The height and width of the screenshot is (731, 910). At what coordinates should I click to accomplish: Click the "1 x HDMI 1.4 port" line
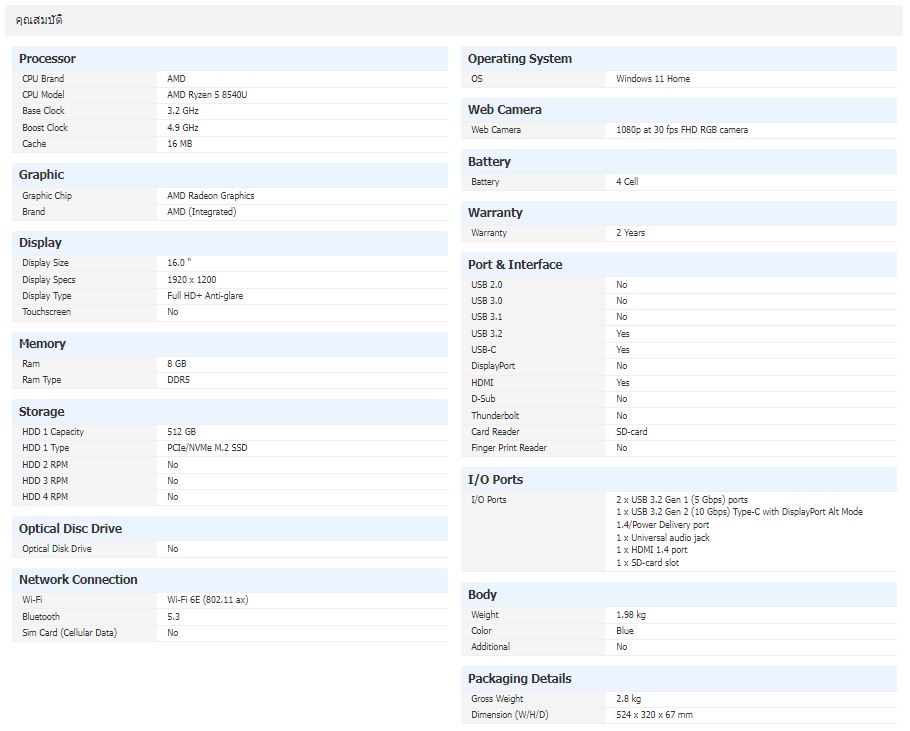click(652, 550)
